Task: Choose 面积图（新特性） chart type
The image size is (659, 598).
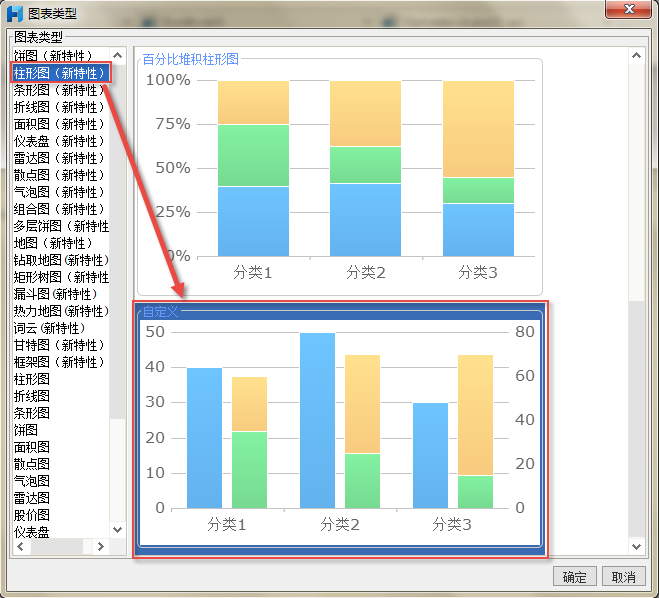Action: [x=59, y=124]
